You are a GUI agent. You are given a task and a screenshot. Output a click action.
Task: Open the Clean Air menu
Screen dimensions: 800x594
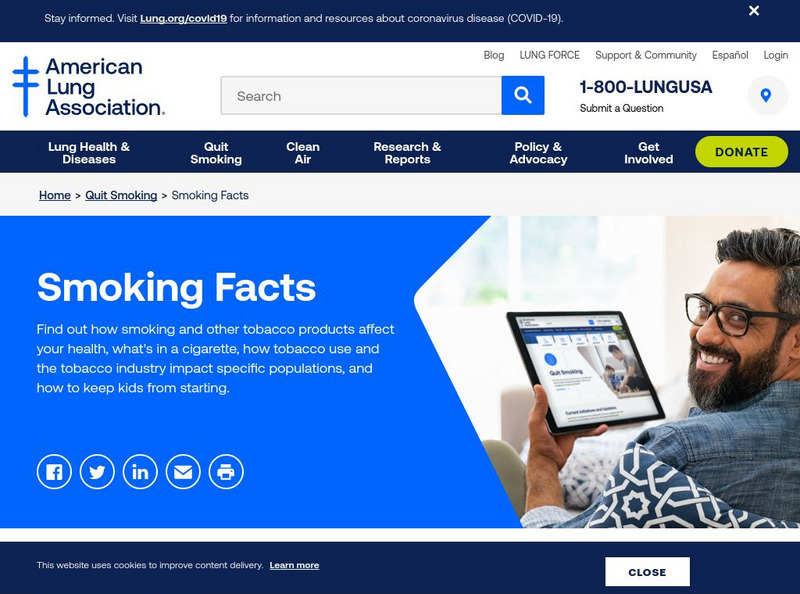coord(303,153)
